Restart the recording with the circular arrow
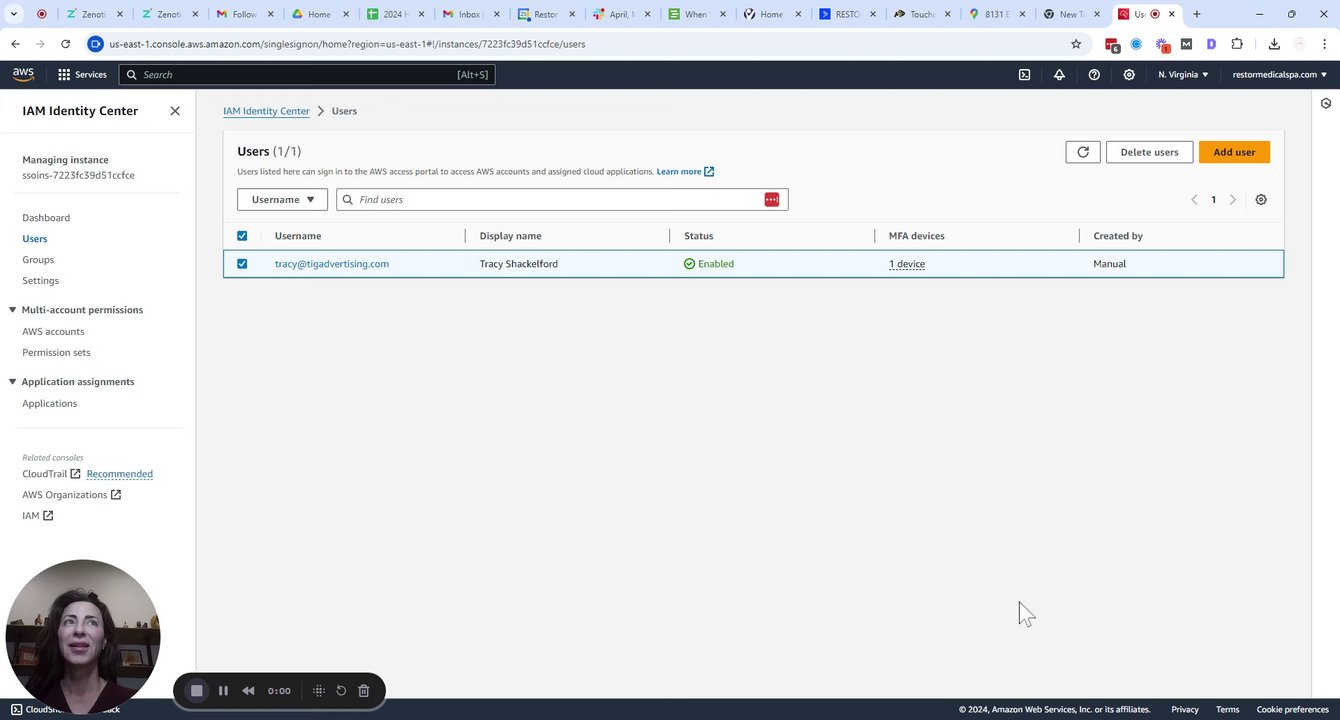This screenshot has height=720, width=1340. pyautogui.click(x=341, y=690)
